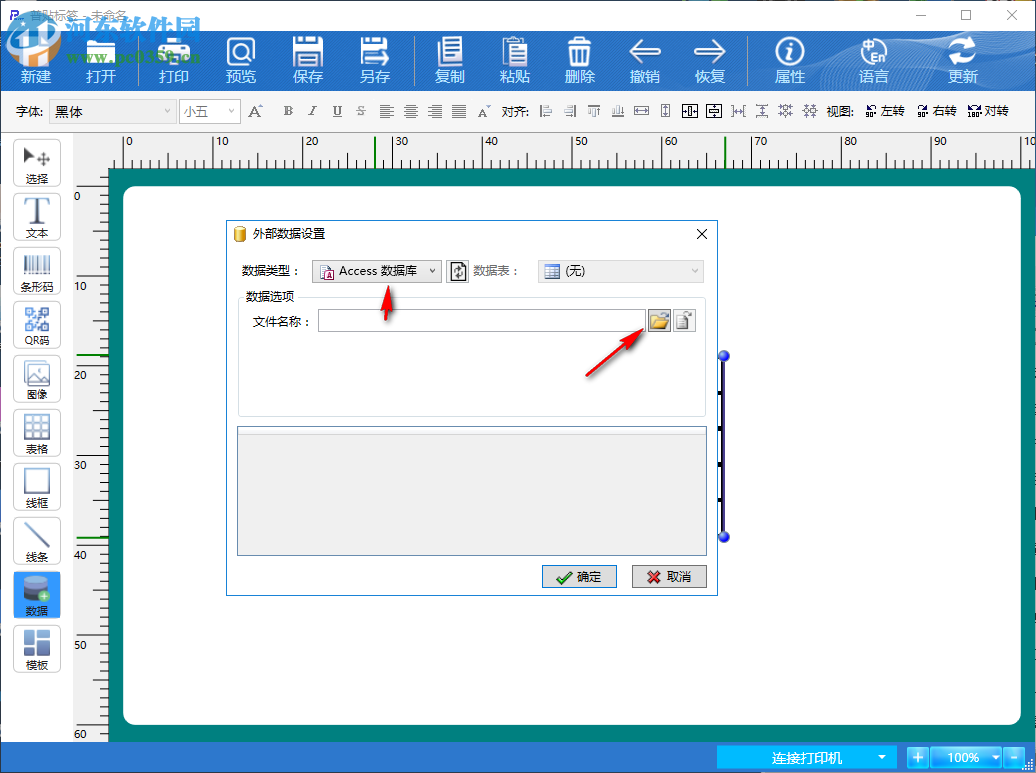Screen dimensions: 1036x773
Task: Undo with the 撤销 arrow
Action: [x=645, y=61]
